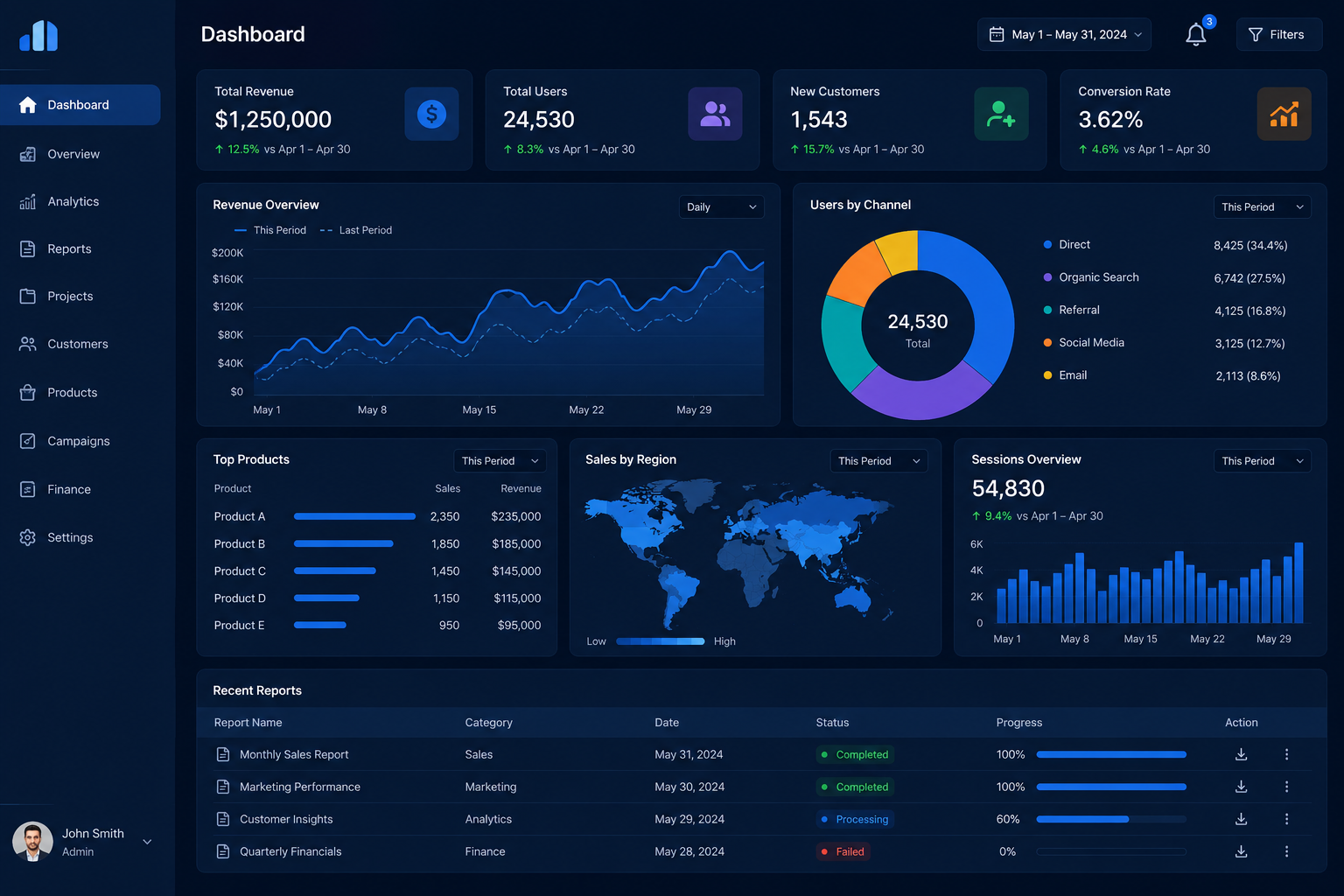Click the Products shopping bag sidebar icon
1344x896 pixels.
click(x=28, y=392)
